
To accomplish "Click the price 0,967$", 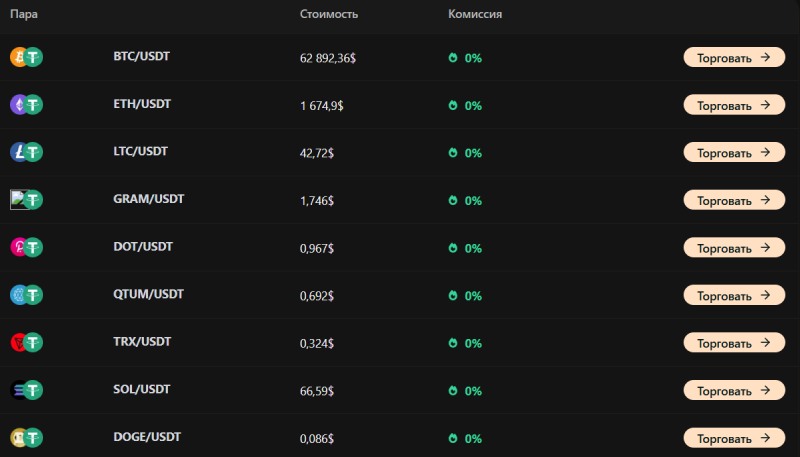I will point(317,248).
